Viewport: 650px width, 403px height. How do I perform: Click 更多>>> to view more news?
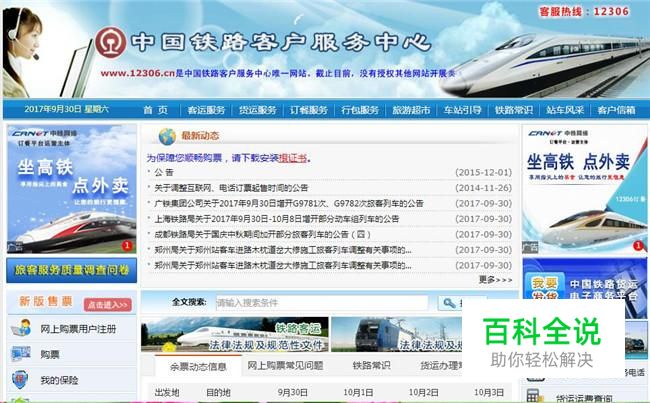495,280
